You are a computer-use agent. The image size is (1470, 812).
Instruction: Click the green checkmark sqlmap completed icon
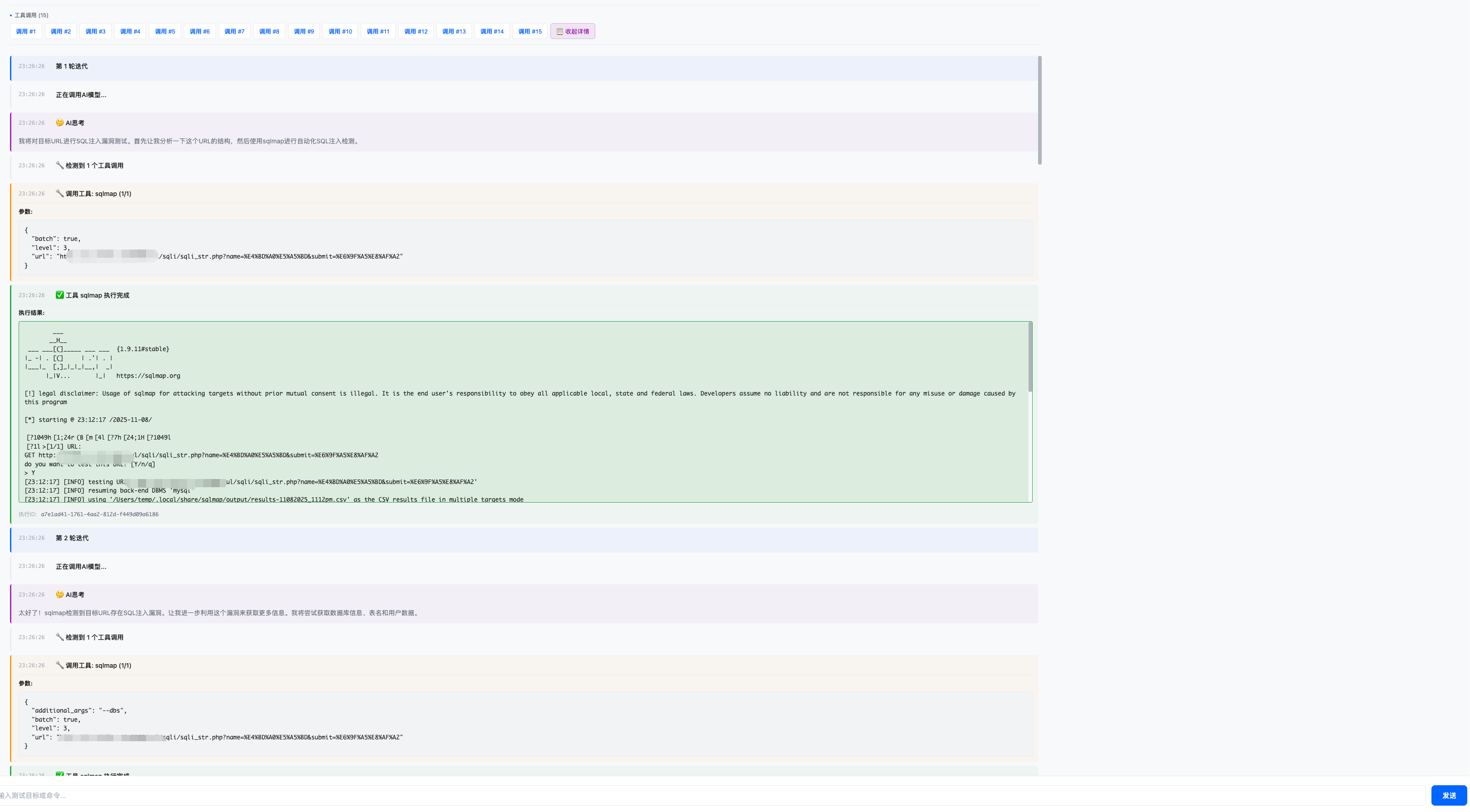[59, 295]
